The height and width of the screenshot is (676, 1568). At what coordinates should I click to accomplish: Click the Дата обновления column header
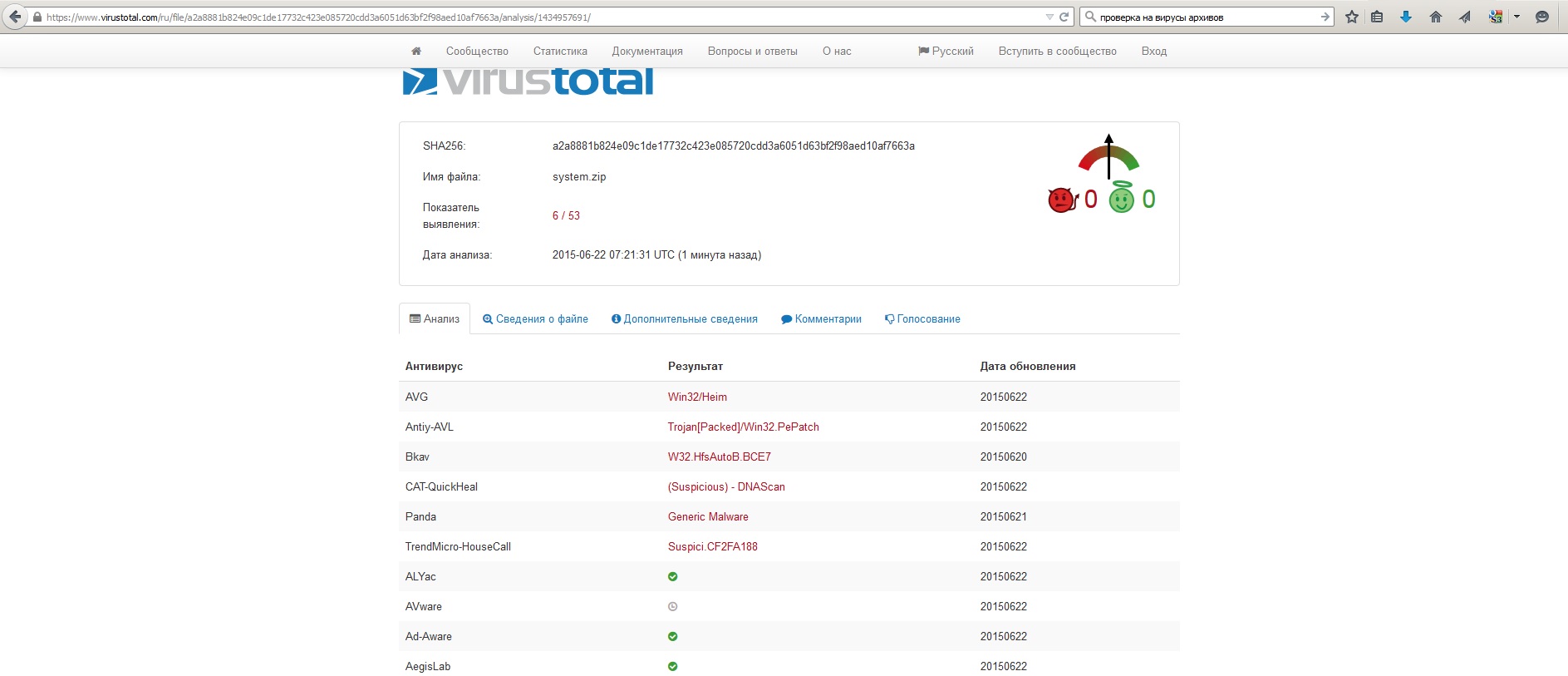pyautogui.click(x=1028, y=366)
